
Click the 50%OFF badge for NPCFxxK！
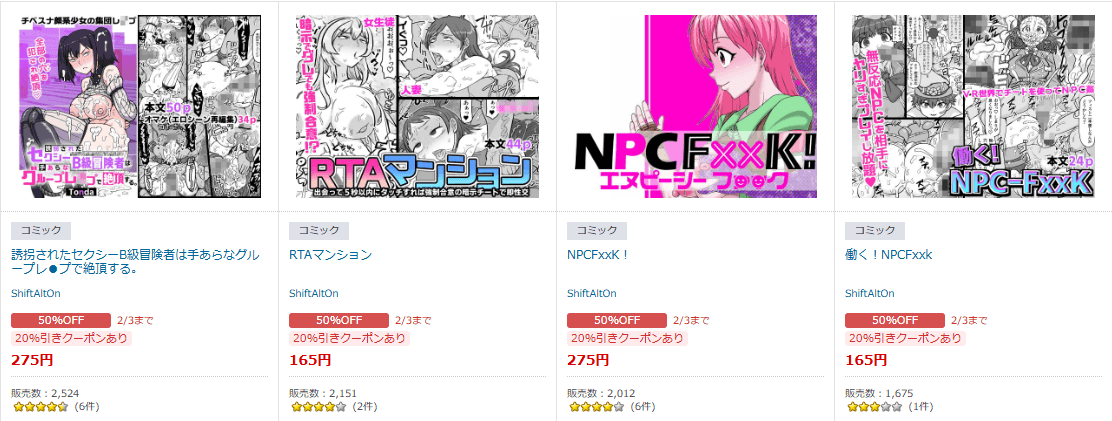(617, 320)
